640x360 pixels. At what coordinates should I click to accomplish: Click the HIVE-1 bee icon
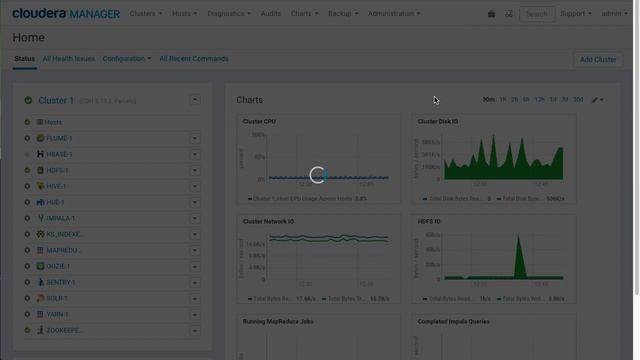40,186
